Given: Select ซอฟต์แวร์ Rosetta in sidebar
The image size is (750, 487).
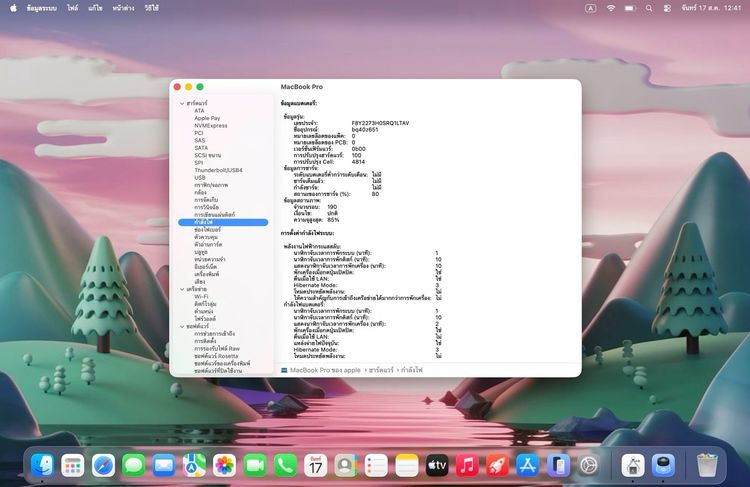Looking at the screenshot, I should click(216, 356).
